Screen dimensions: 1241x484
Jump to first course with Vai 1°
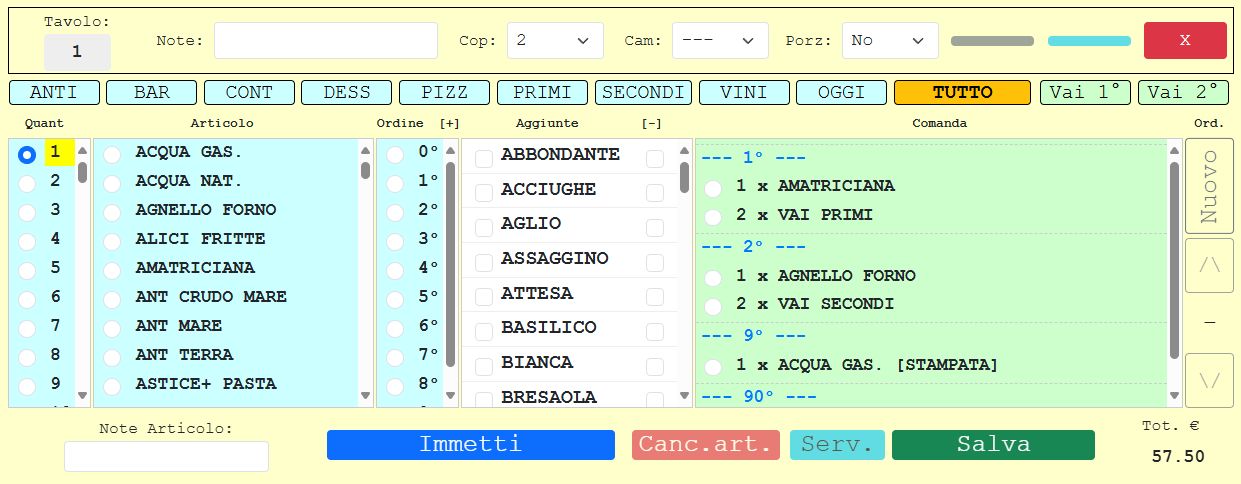point(1085,92)
